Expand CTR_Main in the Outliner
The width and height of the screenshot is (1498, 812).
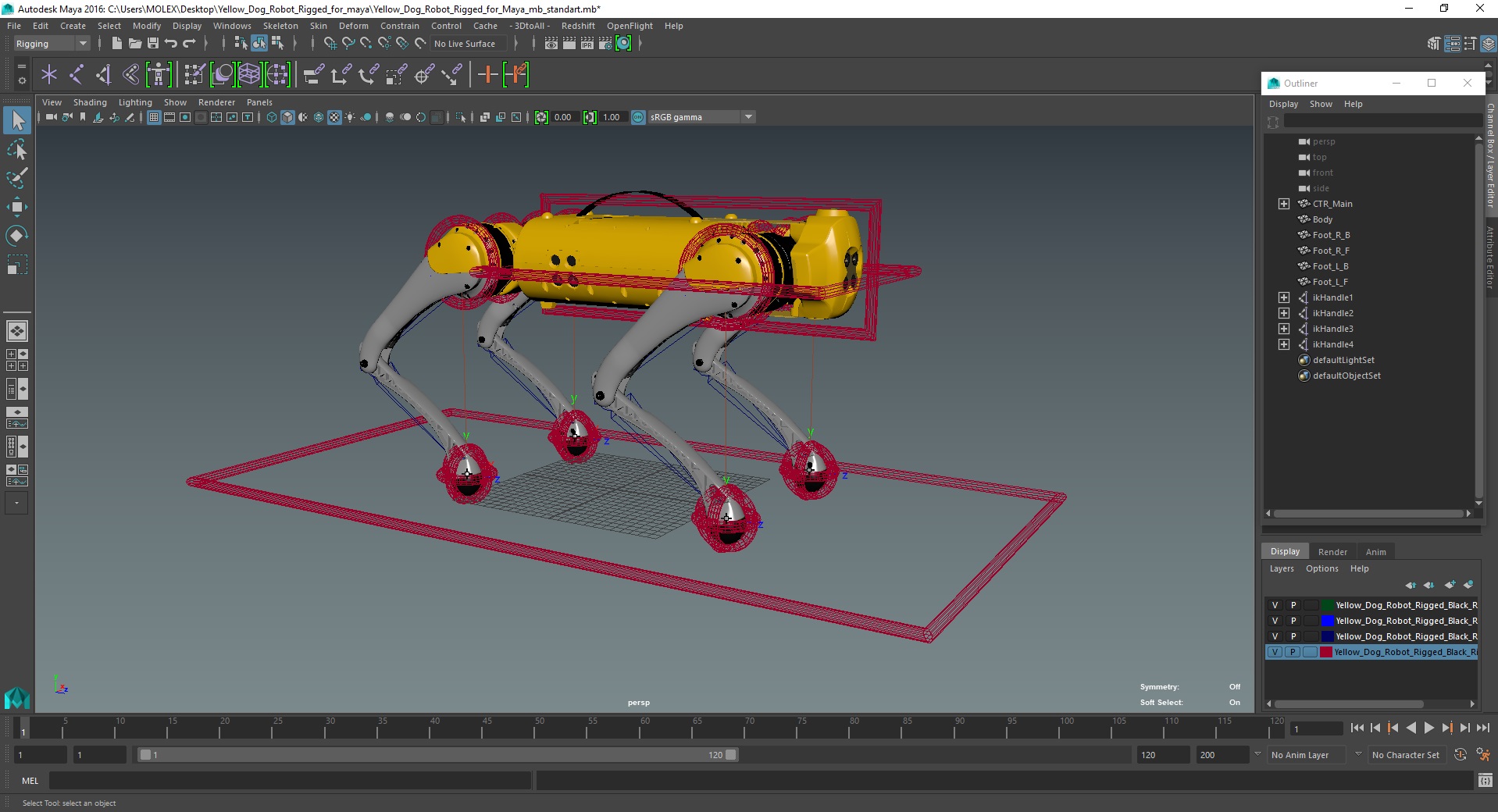[1284, 204]
